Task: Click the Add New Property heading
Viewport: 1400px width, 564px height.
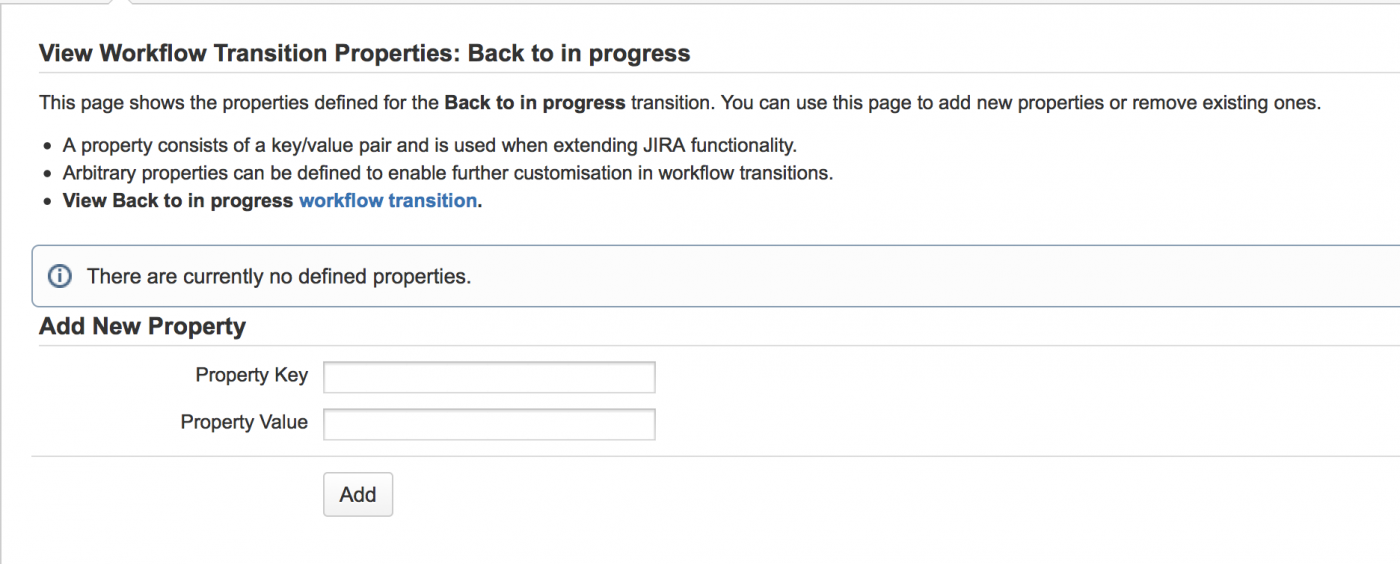Action: click(142, 326)
